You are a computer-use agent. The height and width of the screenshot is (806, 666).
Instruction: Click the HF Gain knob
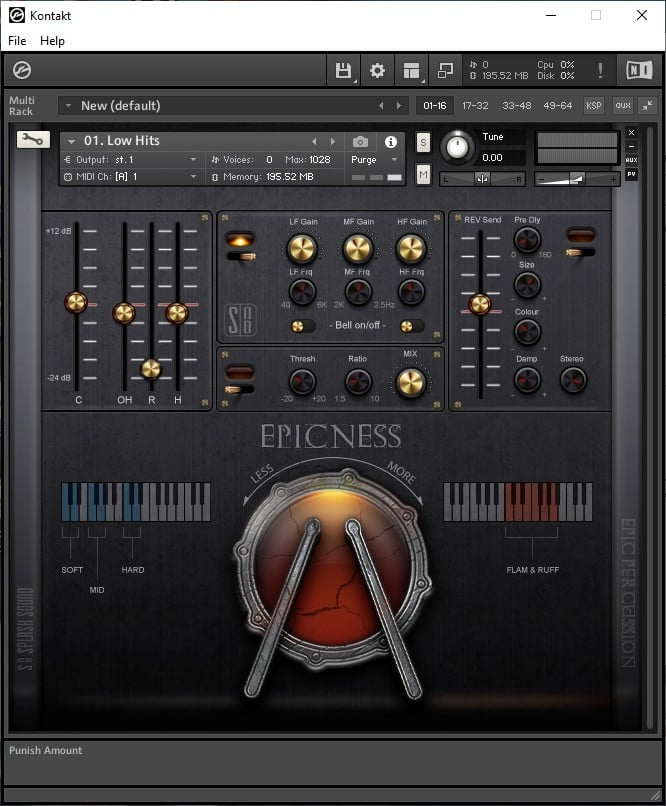pyautogui.click(x=411, y=249)
